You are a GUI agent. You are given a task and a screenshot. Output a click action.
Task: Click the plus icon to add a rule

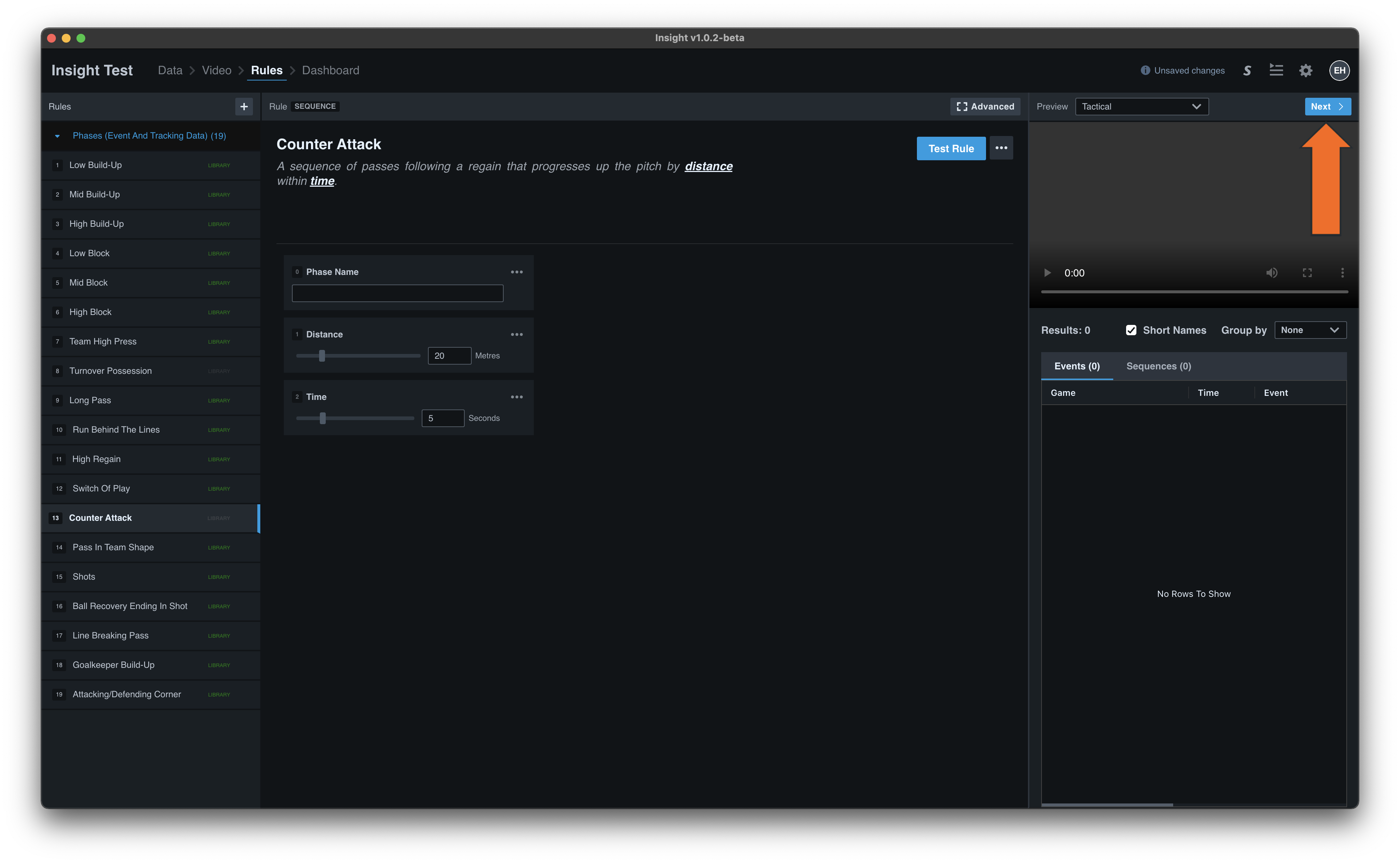pyautogui.click(x=244, y=106)
